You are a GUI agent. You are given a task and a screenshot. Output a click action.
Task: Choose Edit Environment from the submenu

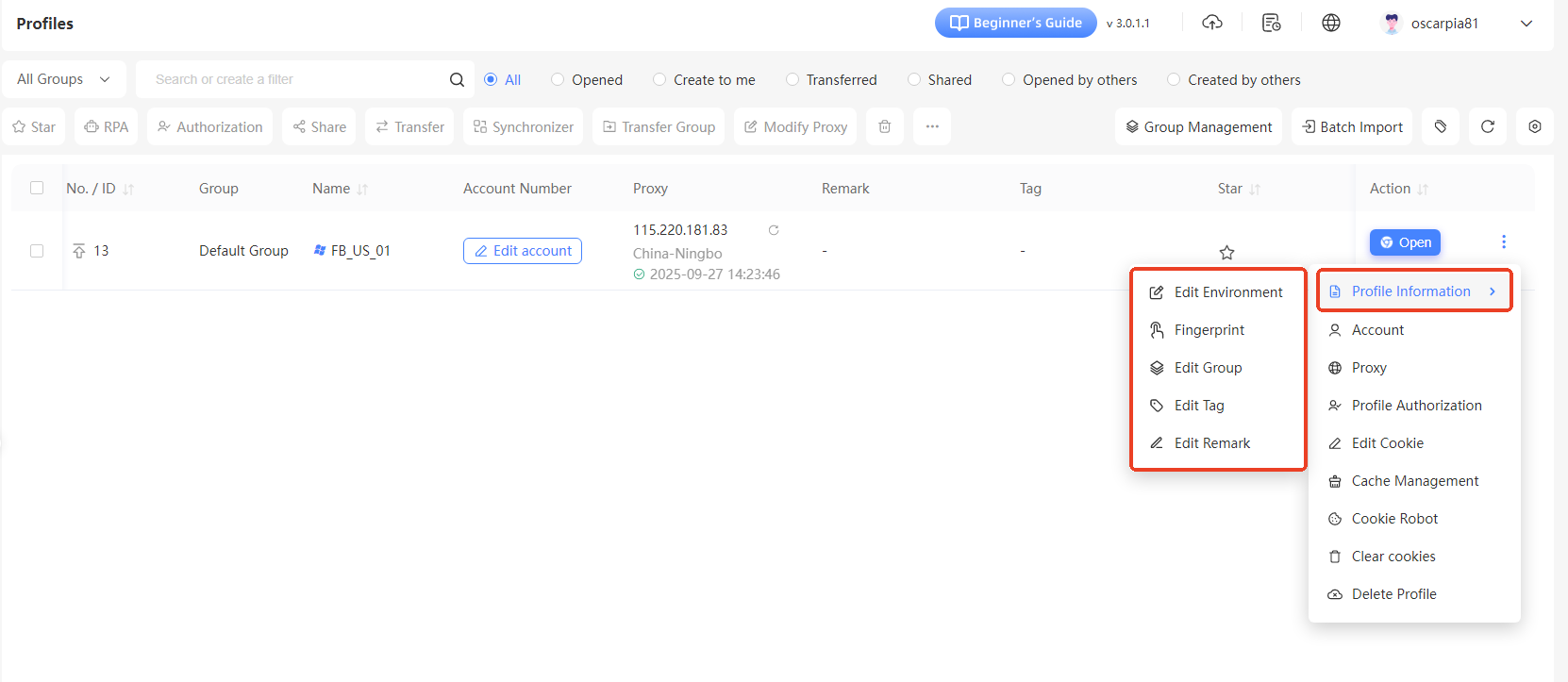click(1227, 292)
